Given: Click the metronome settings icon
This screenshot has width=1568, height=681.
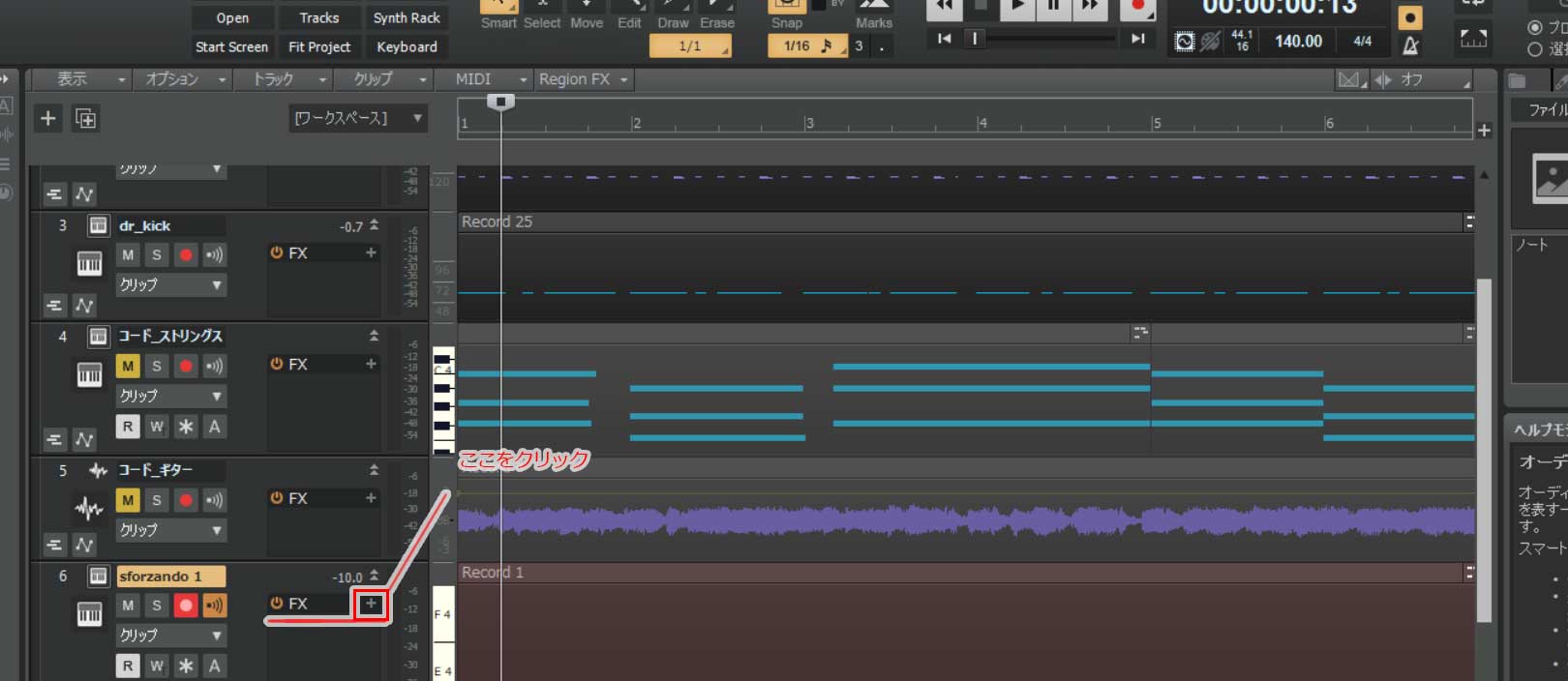Looking at the screenshot, I should (x=1410, y=44).
